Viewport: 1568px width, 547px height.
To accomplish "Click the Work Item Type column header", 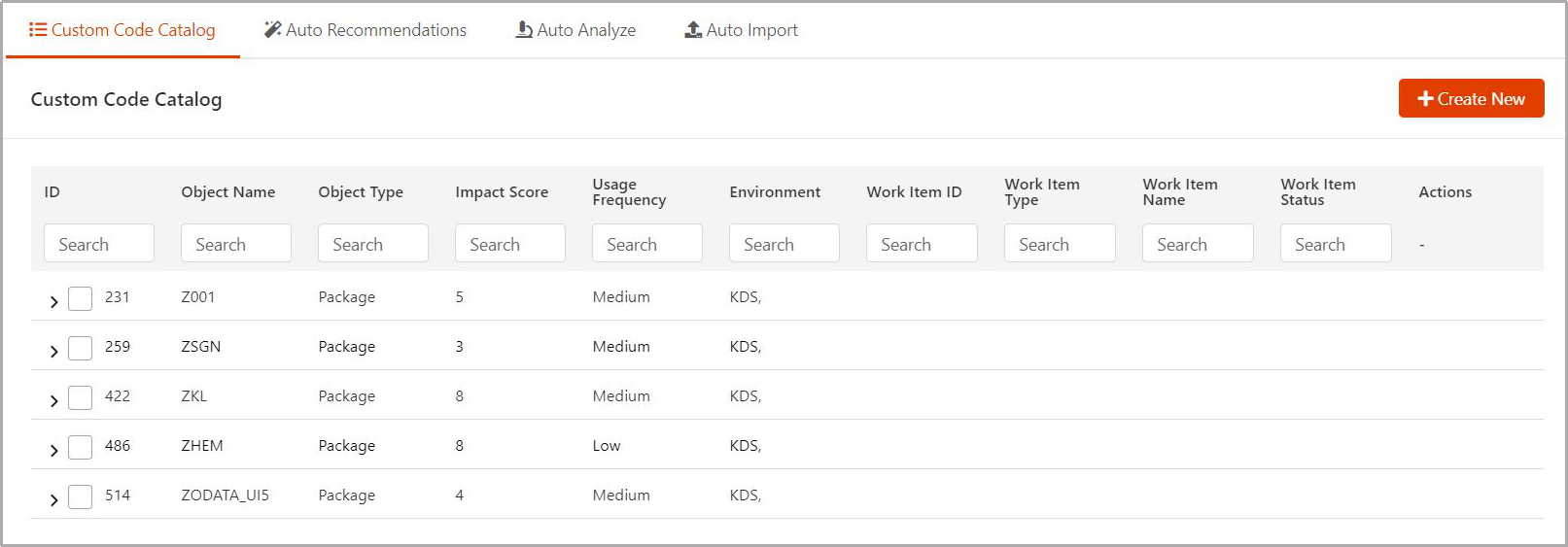I will (1042, 192).
